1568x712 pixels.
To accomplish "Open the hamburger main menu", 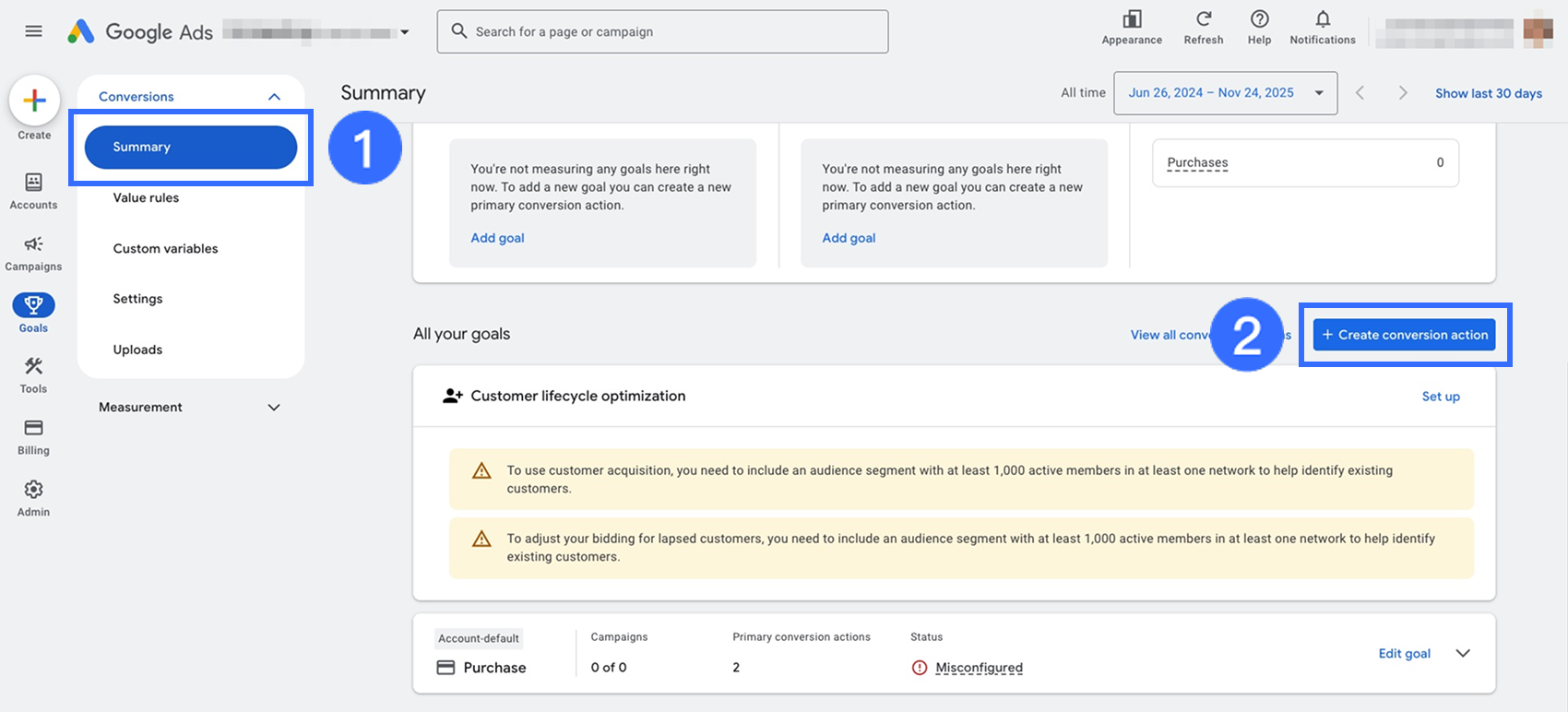I will pyautogui.click(x=34, y=31).
